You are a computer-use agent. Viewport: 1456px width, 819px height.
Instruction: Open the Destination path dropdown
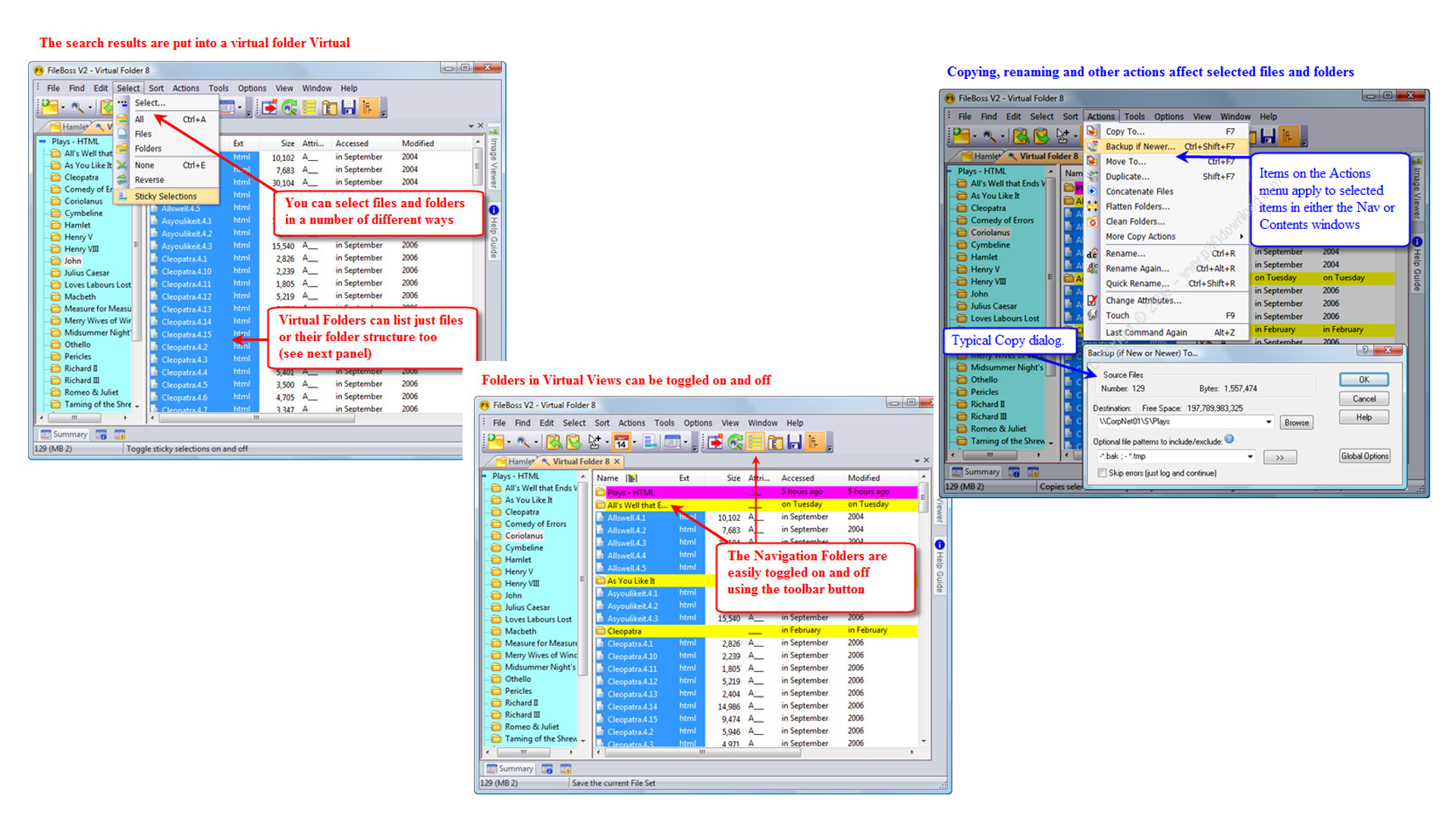1268,422
